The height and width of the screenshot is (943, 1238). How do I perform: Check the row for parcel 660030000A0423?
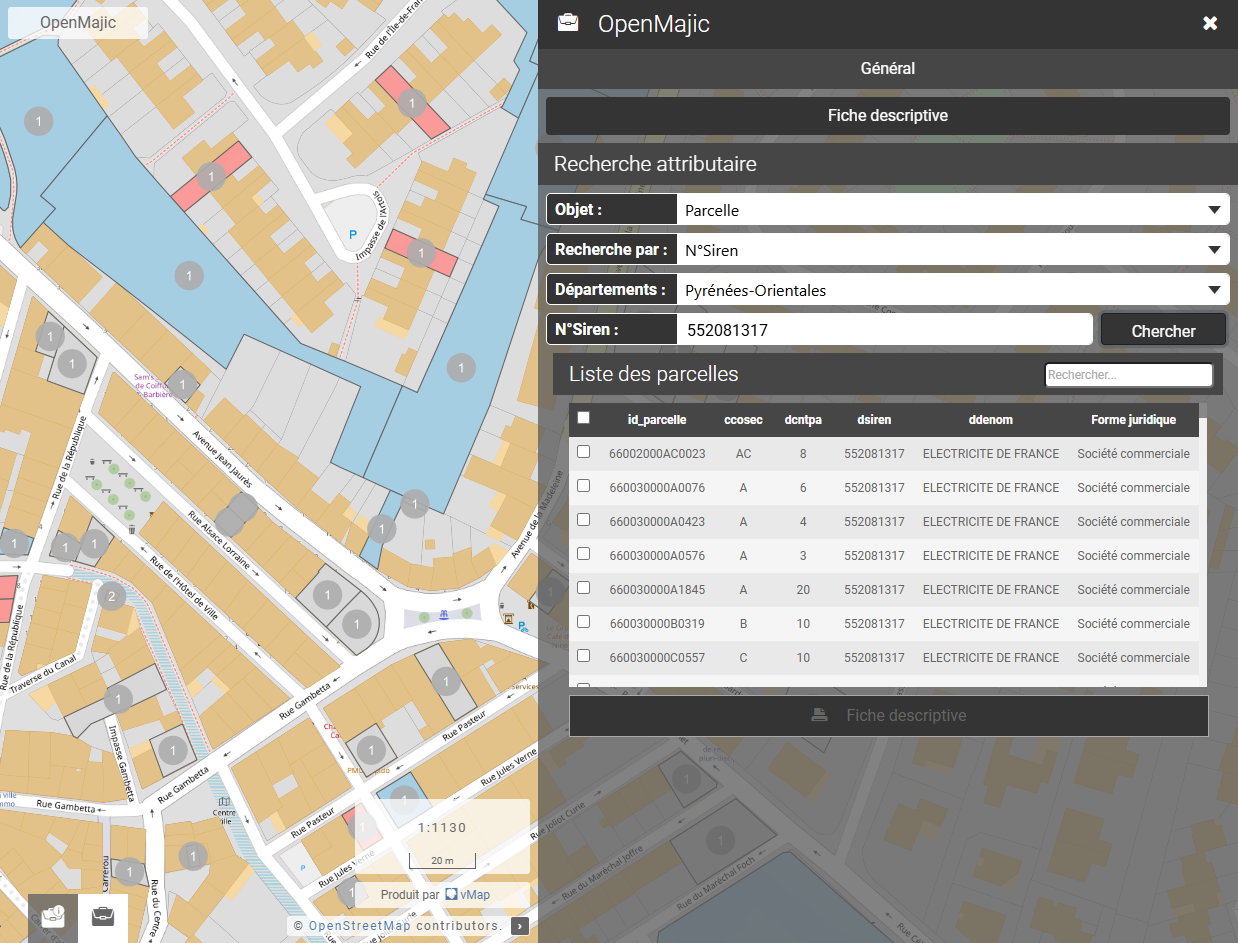coord(584,520)
